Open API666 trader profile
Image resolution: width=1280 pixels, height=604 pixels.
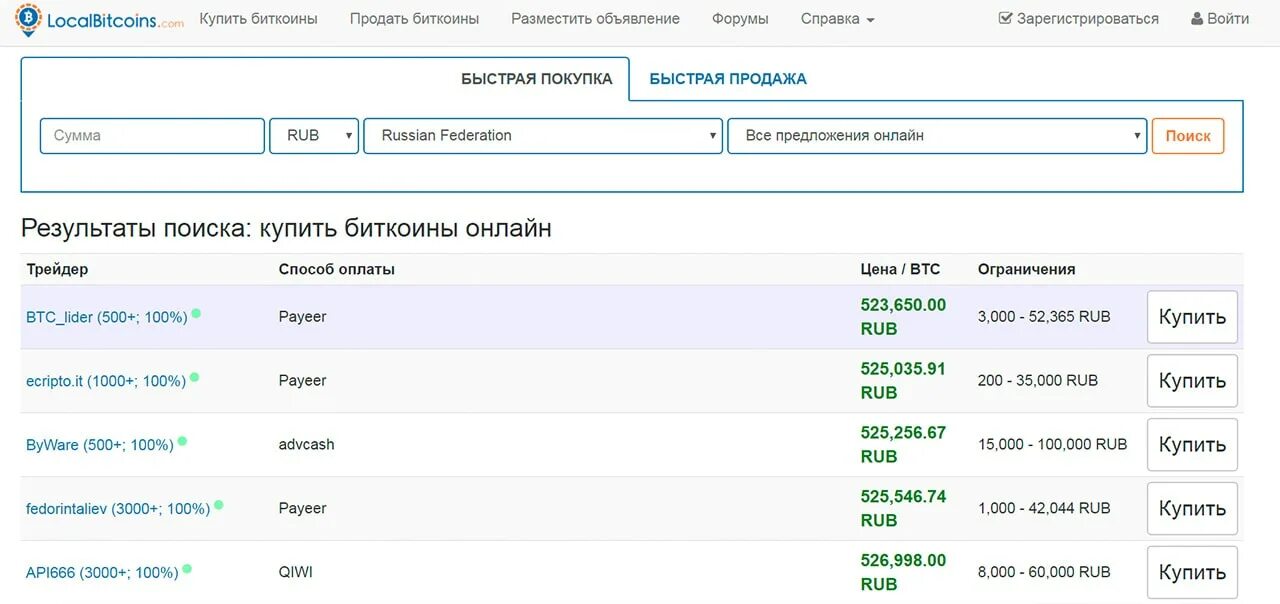tap(102, 573)
